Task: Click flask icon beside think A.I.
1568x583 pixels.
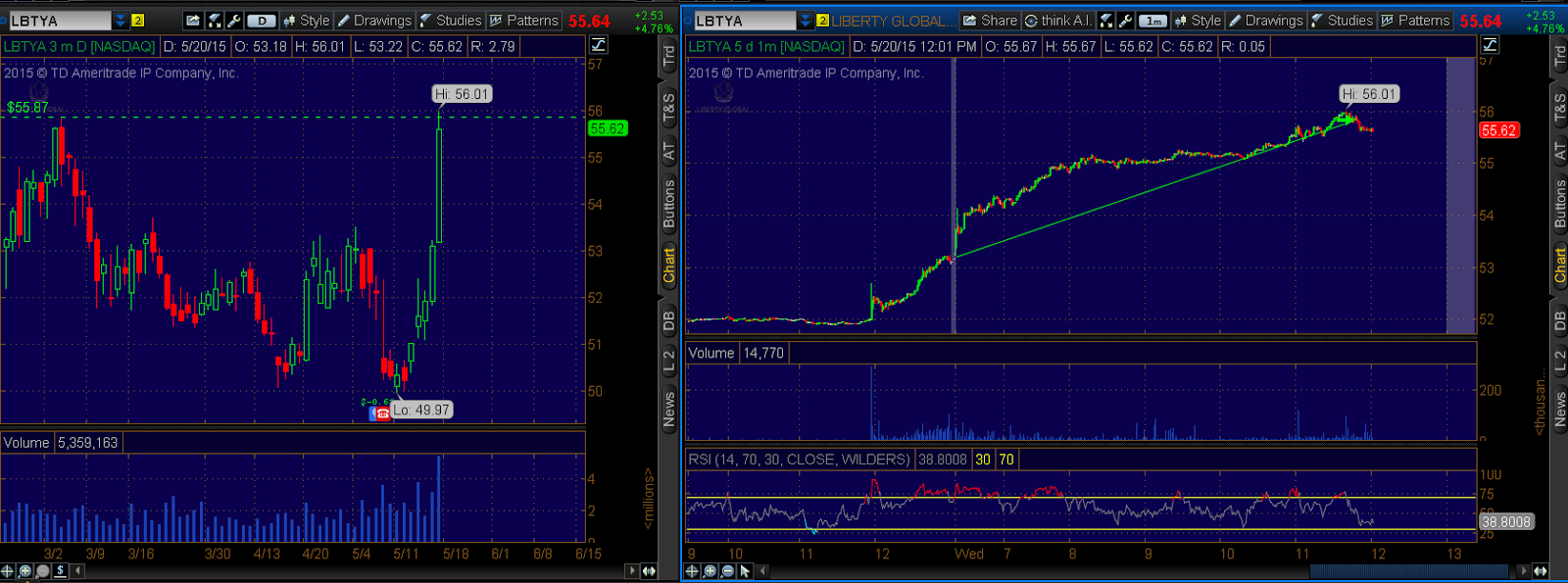Action: coord(1106,21)
